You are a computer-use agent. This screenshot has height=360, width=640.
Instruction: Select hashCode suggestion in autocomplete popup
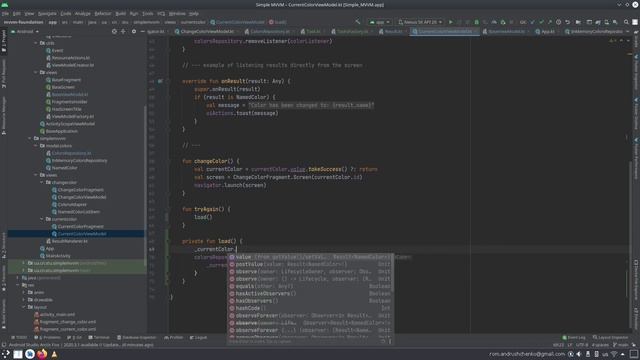coord(310,308)
